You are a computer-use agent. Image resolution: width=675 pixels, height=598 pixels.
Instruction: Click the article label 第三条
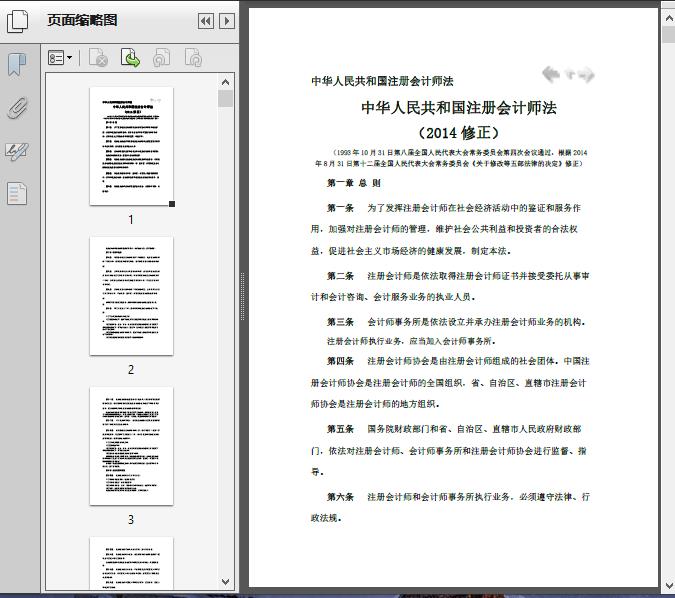click(340, 322)
